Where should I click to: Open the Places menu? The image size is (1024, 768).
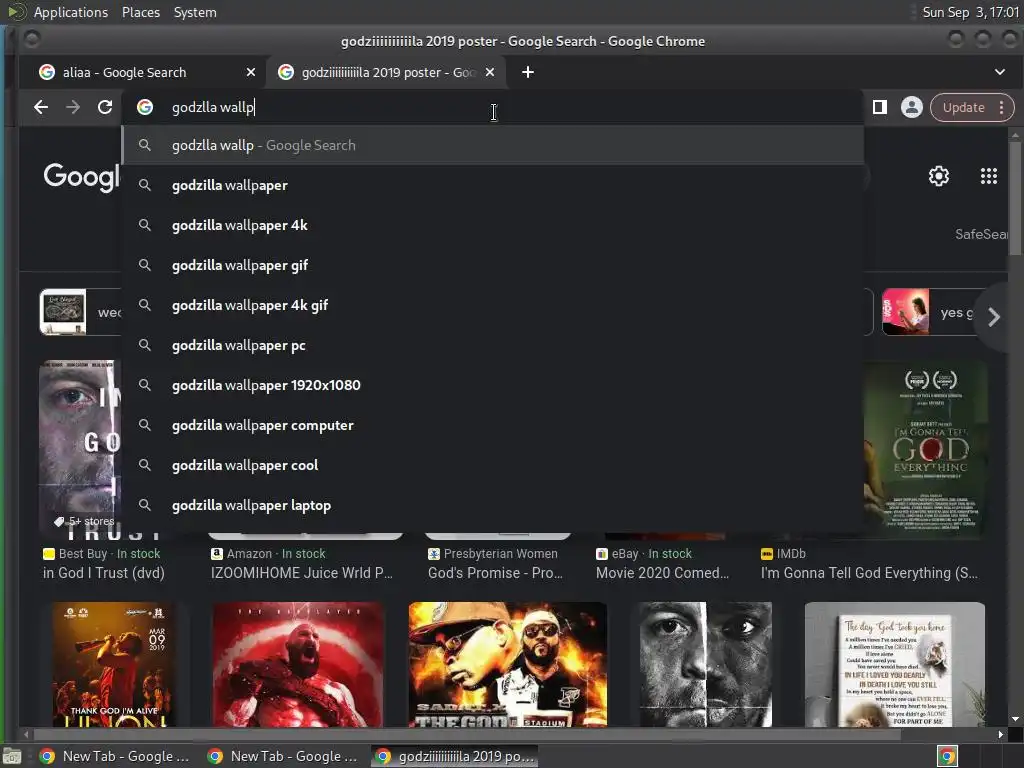pos(141,12)
